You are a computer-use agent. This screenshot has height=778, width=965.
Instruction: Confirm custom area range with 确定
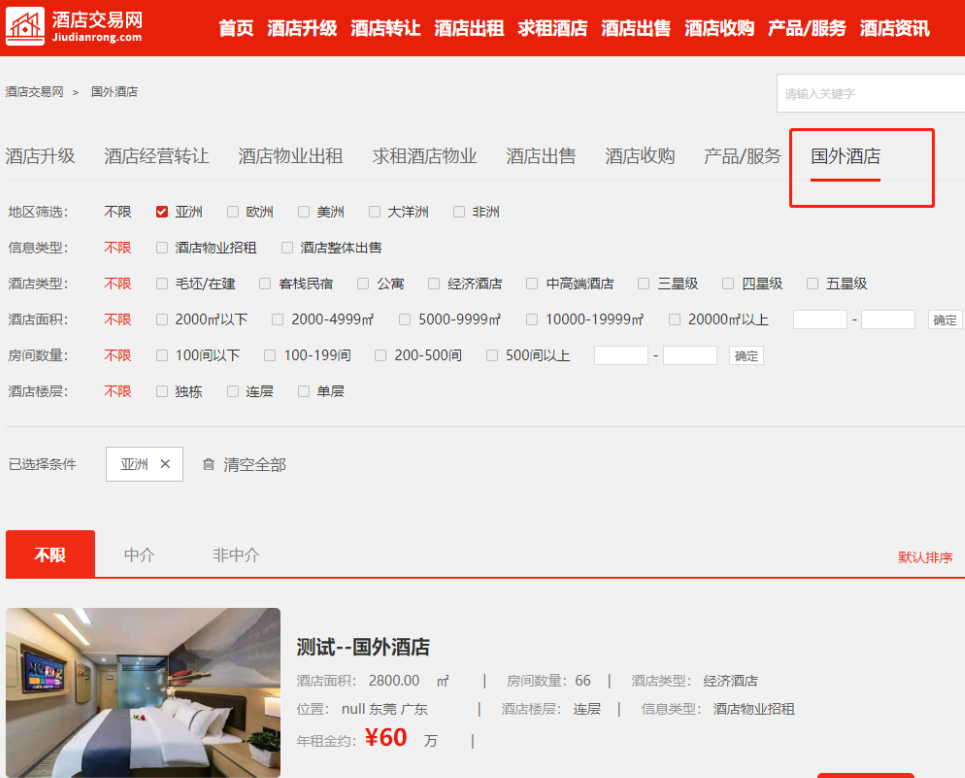(945, 319)
